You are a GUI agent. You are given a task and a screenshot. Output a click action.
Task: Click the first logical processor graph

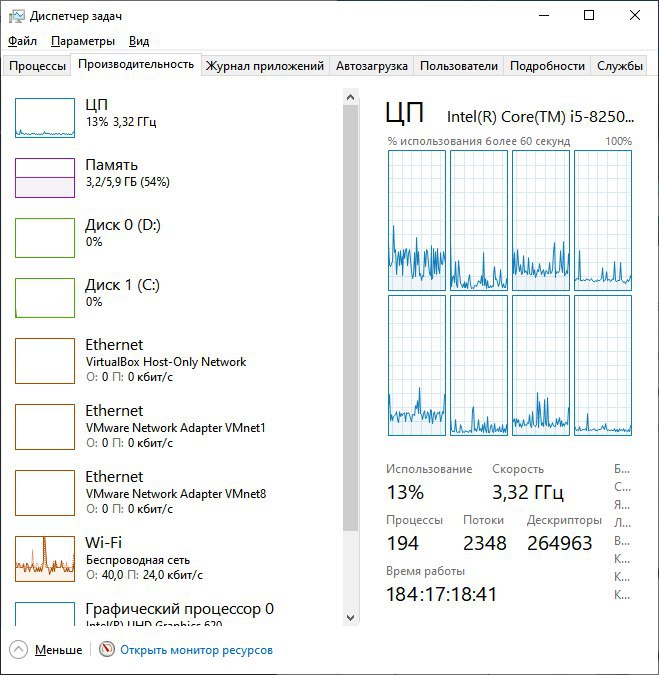point(417,220)
